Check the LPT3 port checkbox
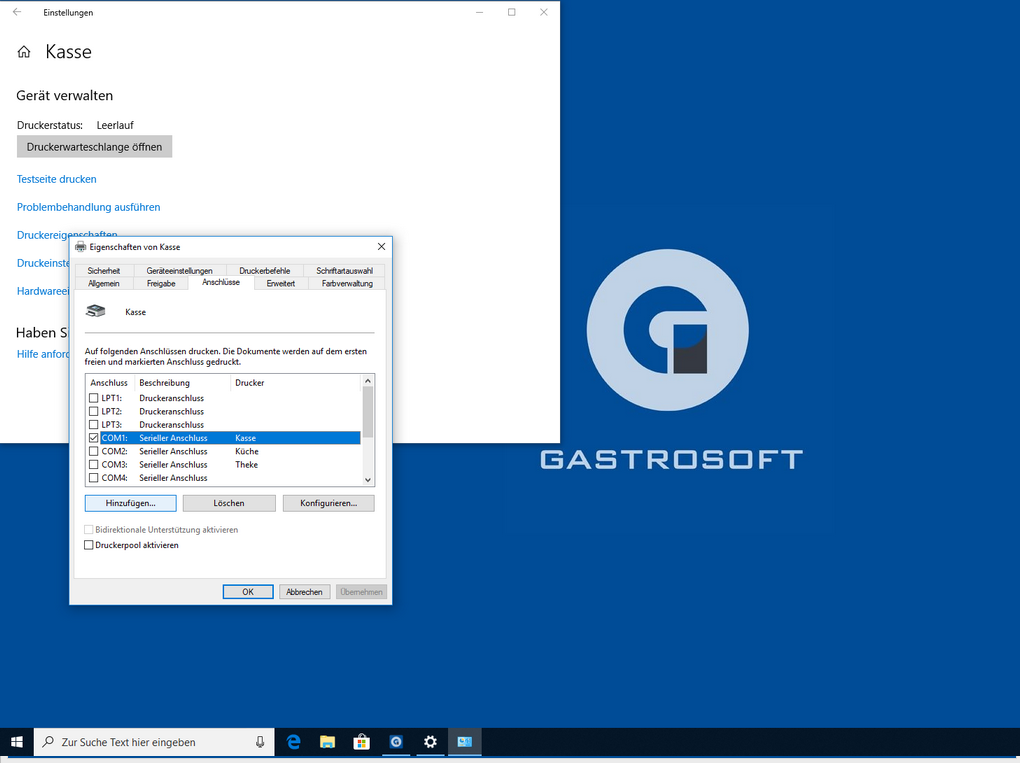 [x=94, y=425]
